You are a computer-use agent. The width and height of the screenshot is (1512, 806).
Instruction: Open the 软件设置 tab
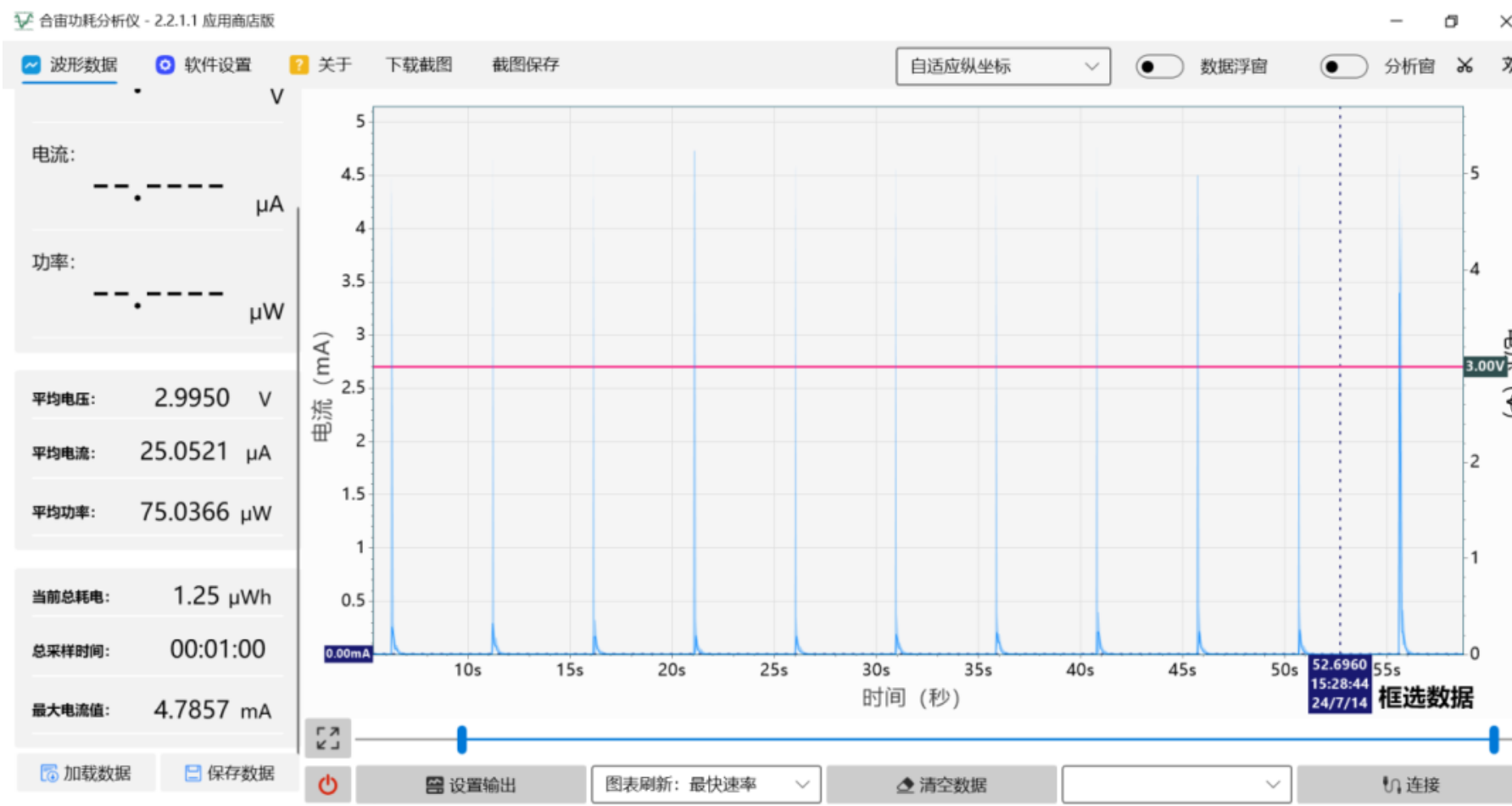(204, 64)
